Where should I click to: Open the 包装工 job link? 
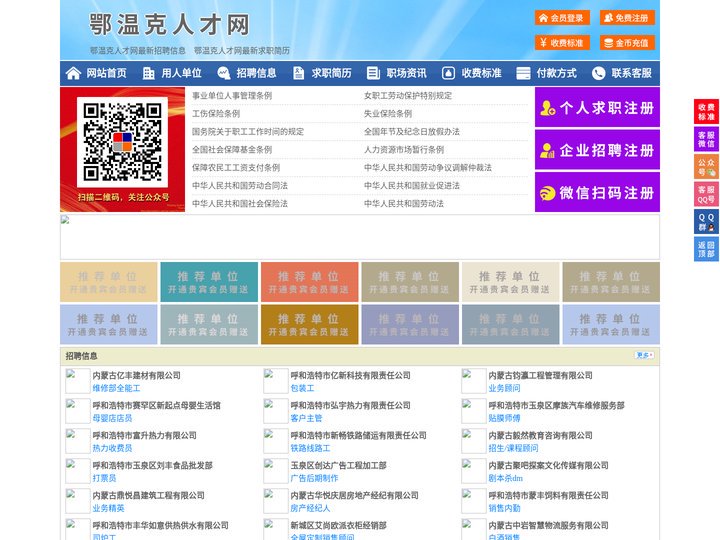302,388
